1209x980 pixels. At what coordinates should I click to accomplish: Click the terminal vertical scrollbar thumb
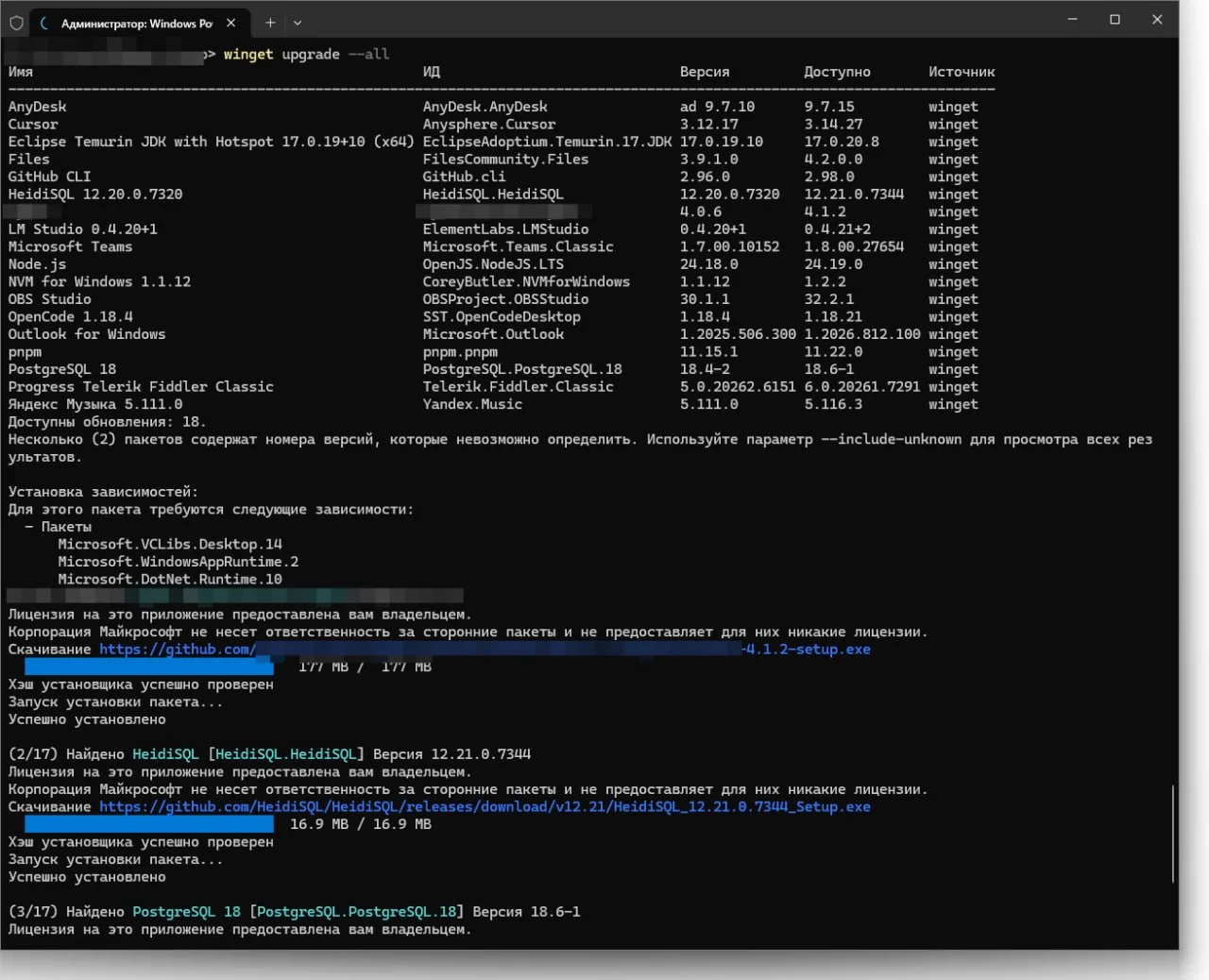pos(1173,833)
